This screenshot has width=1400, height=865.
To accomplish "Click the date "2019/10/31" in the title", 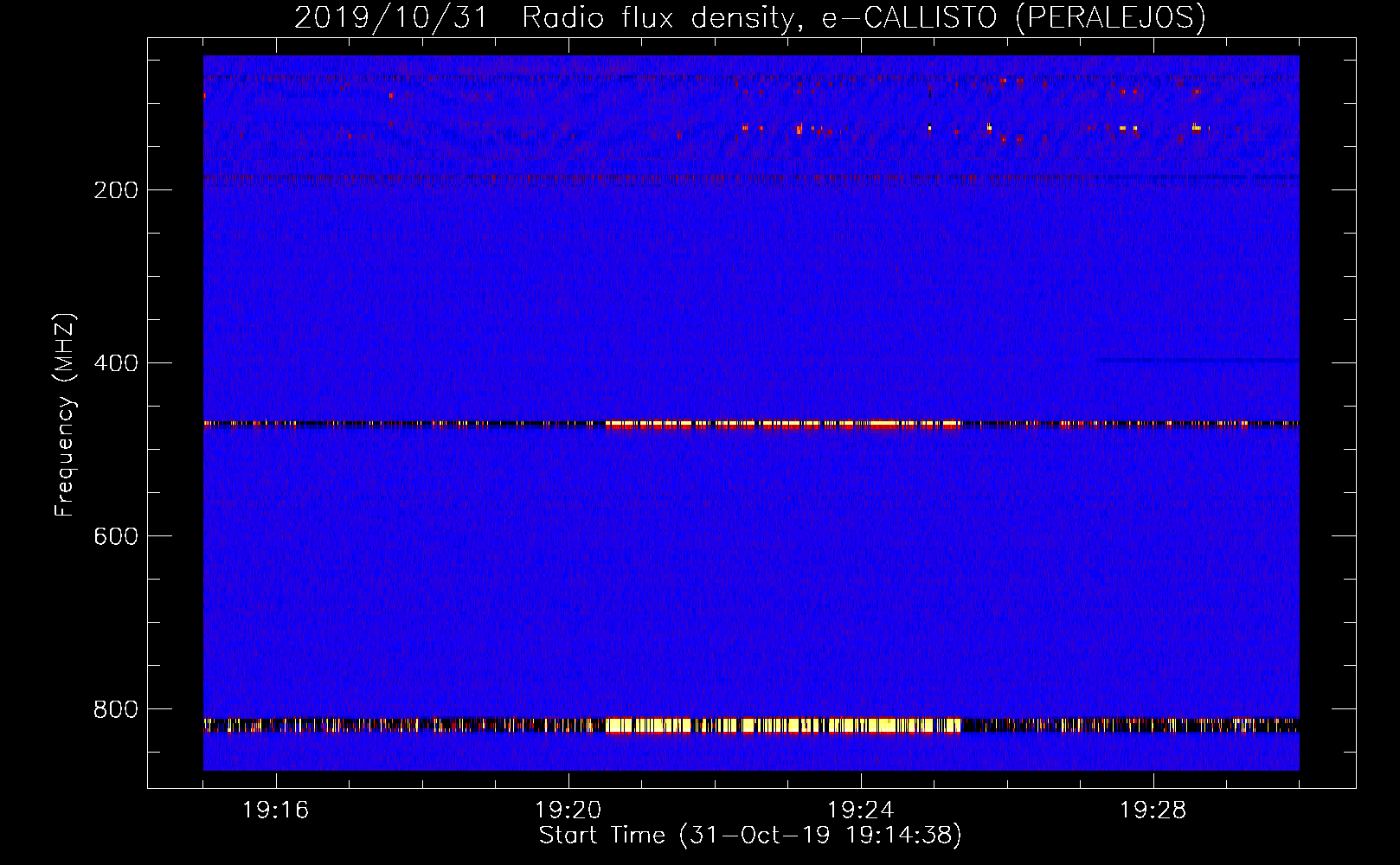I will click(x=391, y=18).
